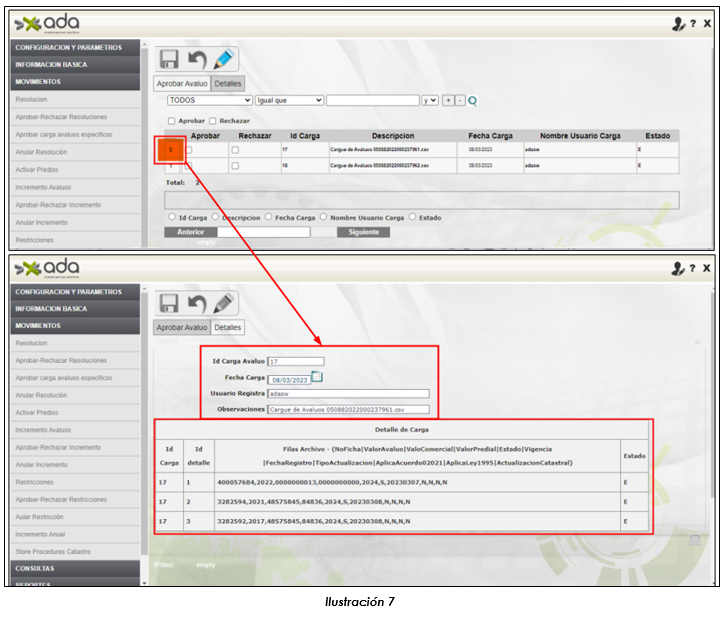Click undo arrow icon on the listing screen
The width and height of the screenshot is (725, 618).
click(x=197, y=61)
